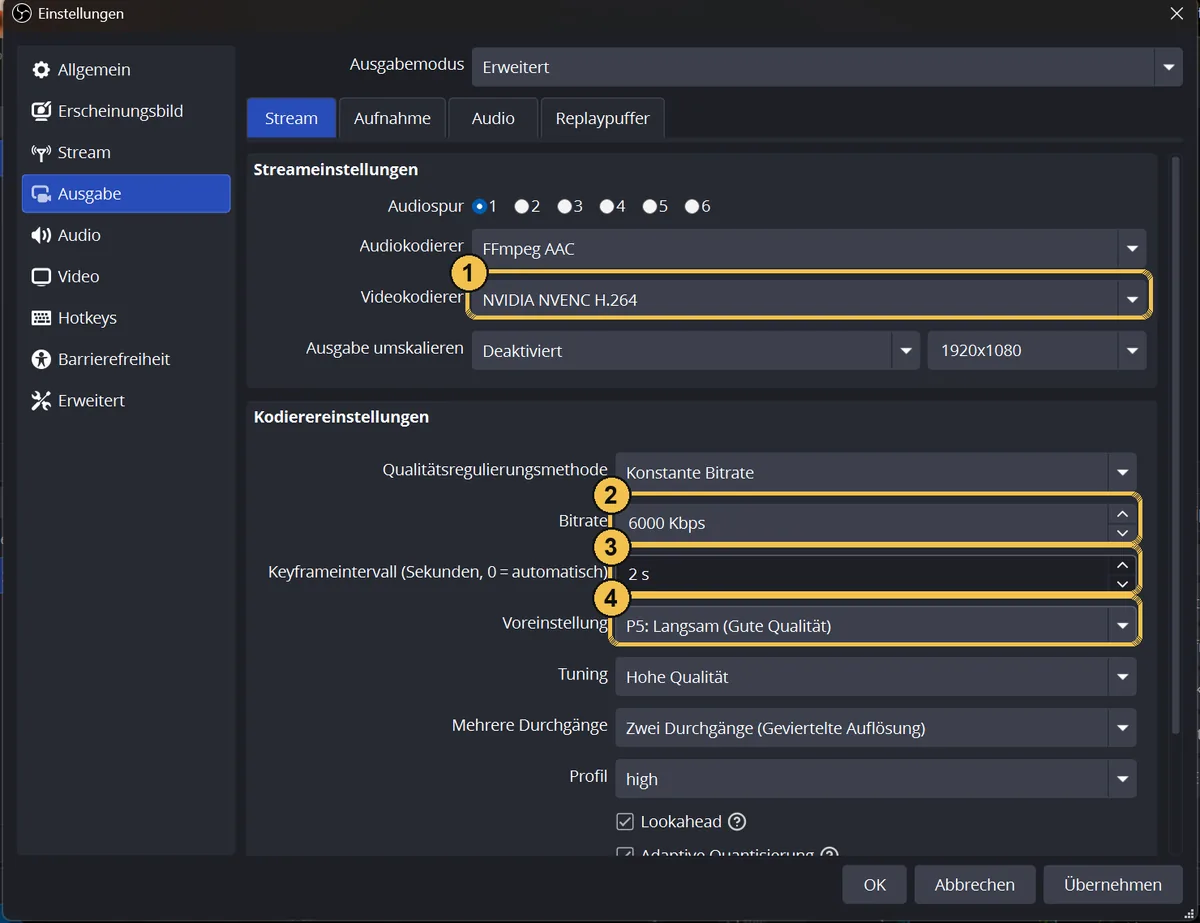Open the Qualitätsregulierungsmethode dropdown
Image resolution: width=1200 pixels, height=923 pixels.
point(876,472)
